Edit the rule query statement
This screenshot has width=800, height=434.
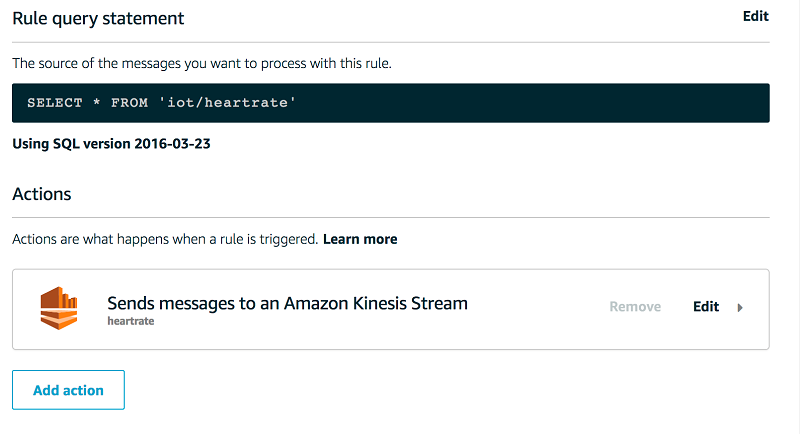click(755, 17)
